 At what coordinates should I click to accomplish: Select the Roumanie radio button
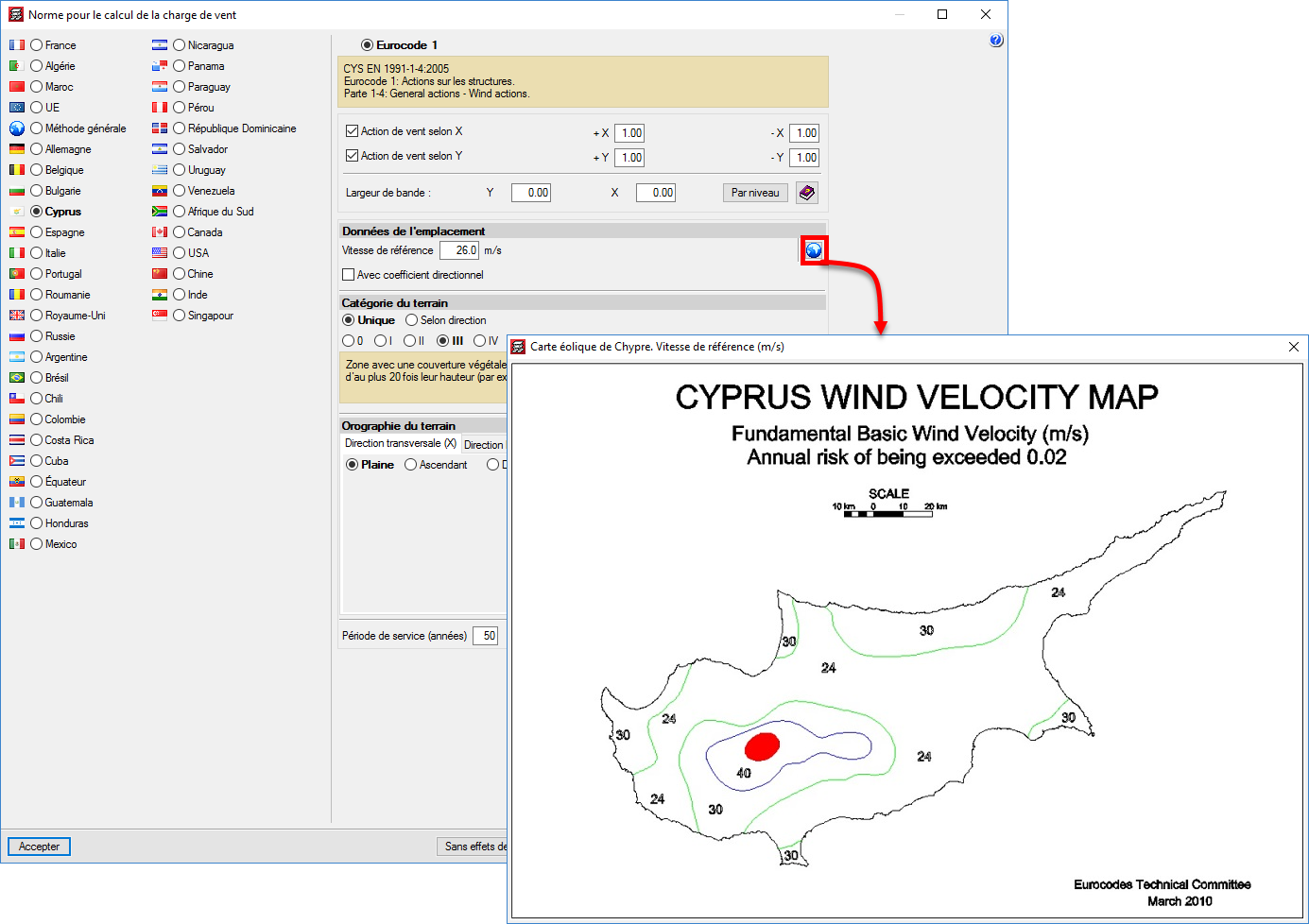pos(37,295)
